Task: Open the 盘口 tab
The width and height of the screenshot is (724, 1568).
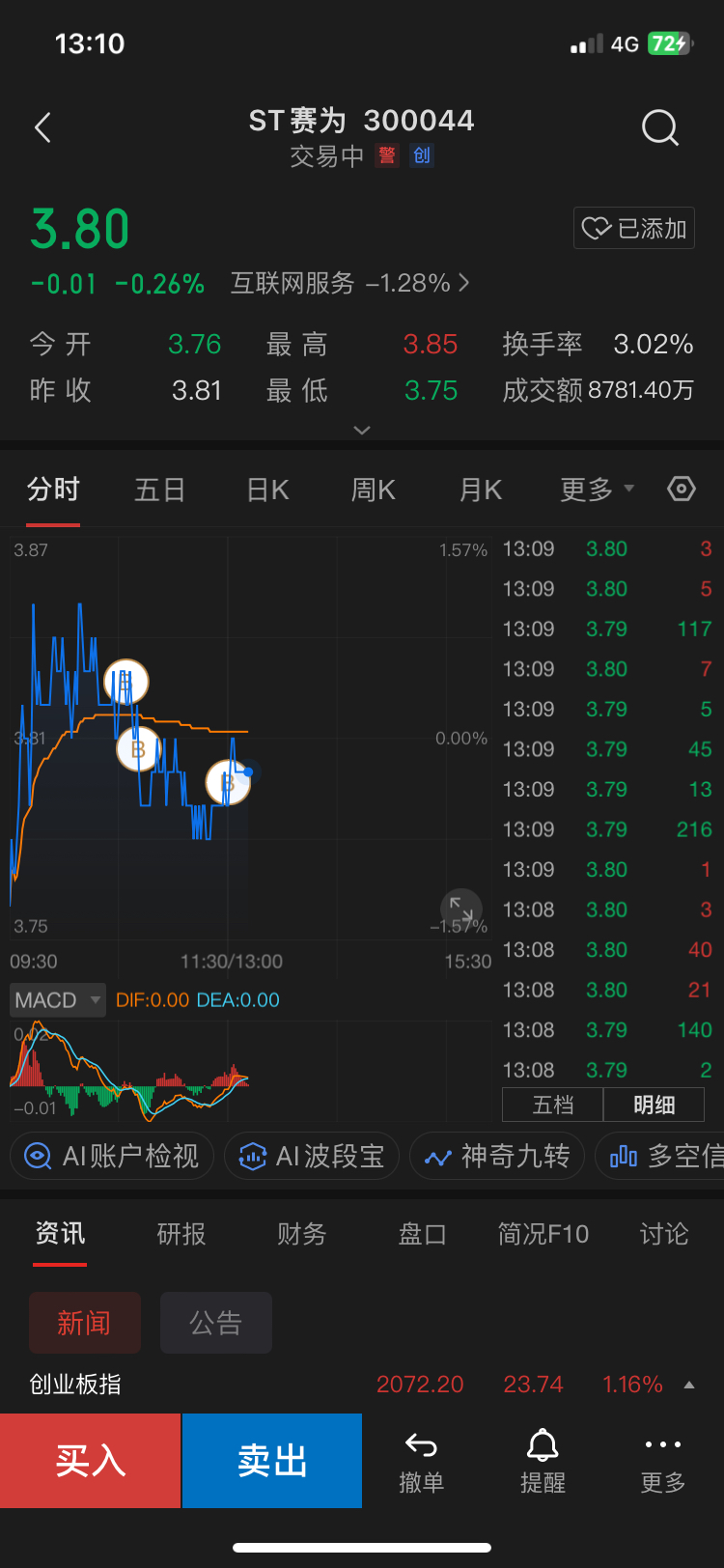Action: 422,1233
